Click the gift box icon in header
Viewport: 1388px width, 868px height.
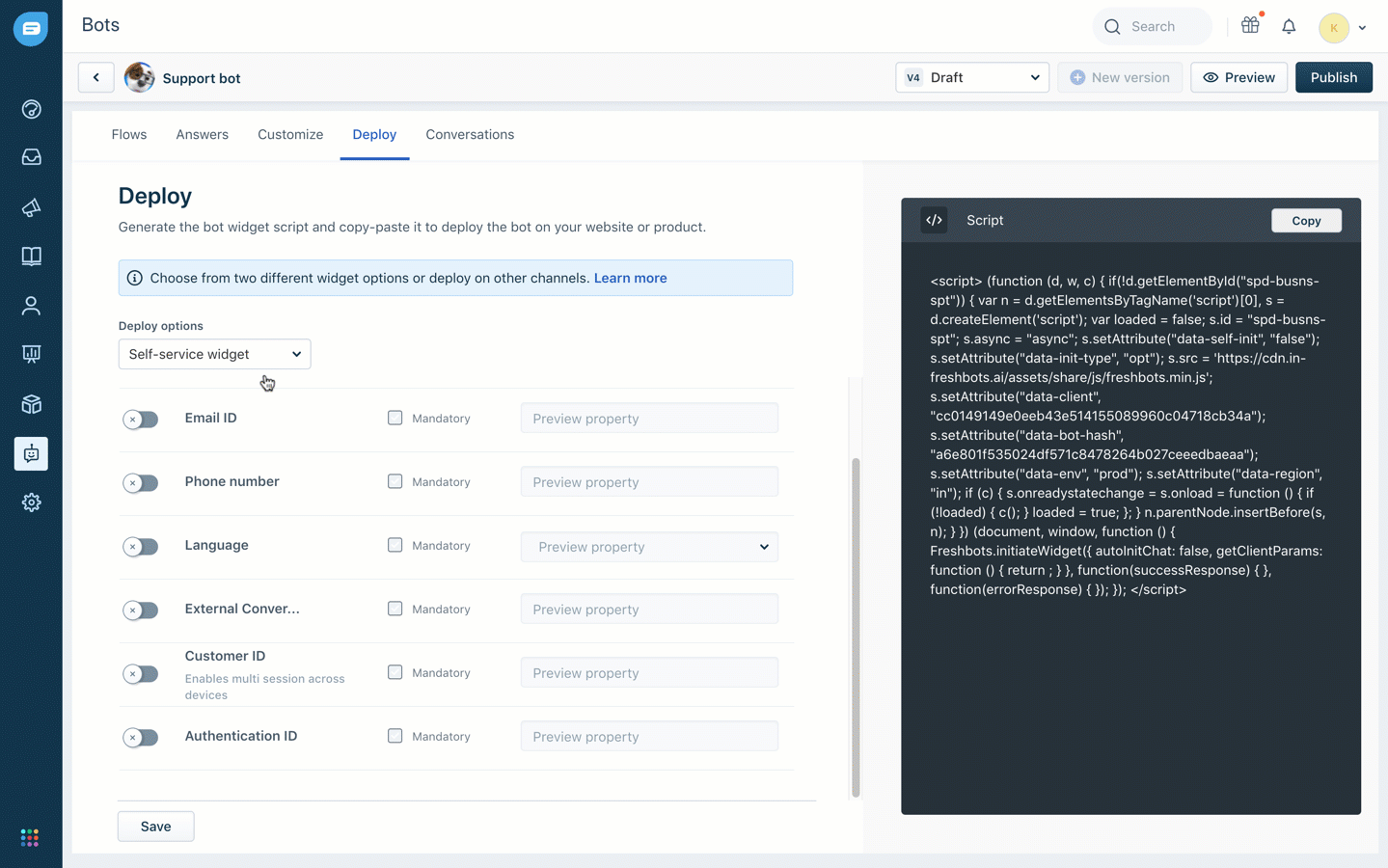tap(1250, 26)
